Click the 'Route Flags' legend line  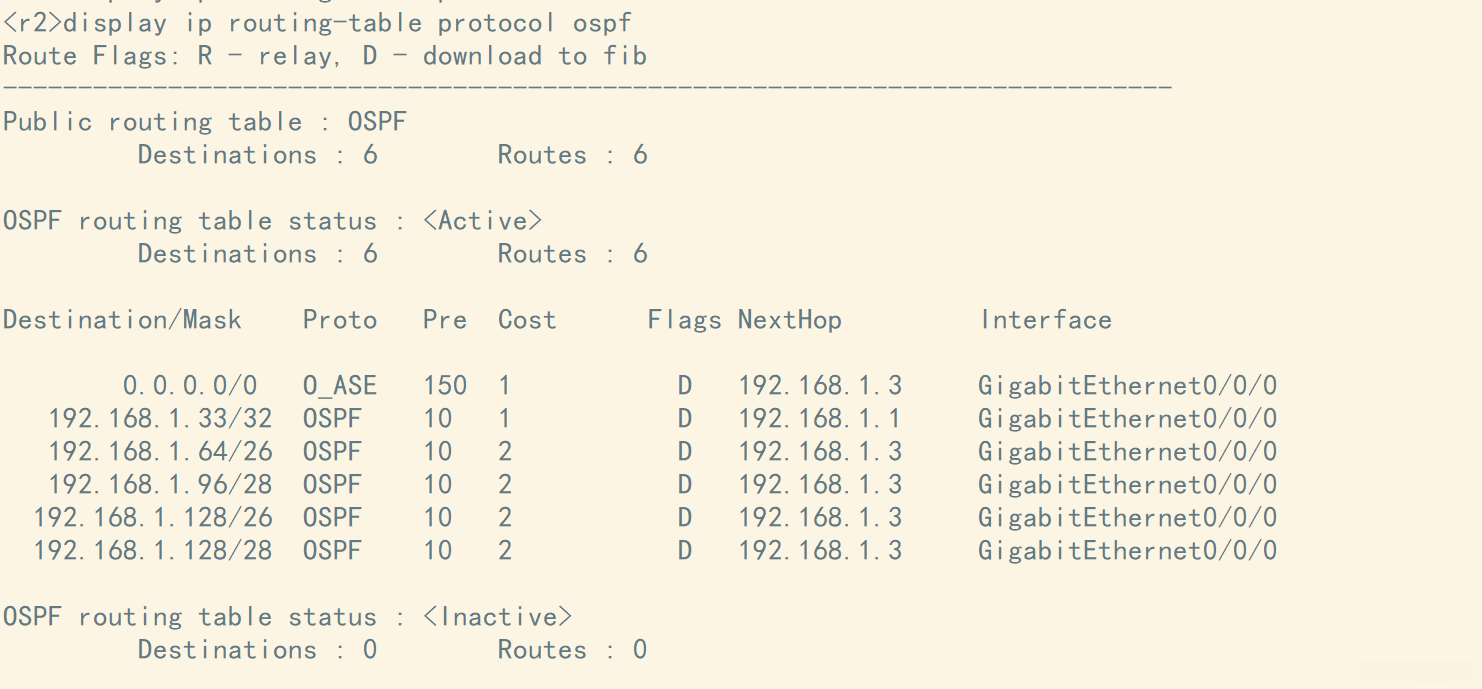[x=325, y=56]
